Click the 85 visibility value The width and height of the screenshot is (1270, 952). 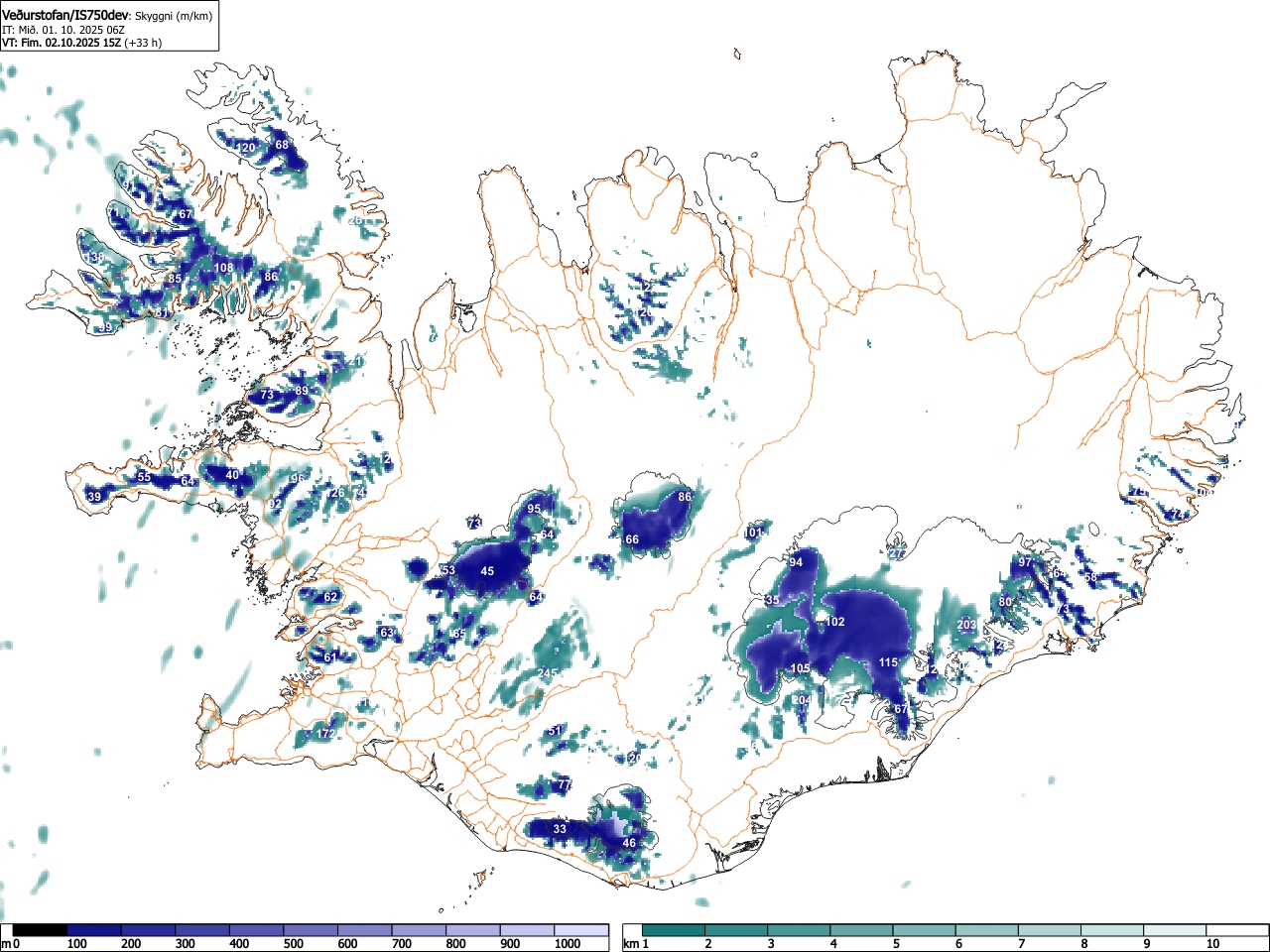tap(175, 279)
